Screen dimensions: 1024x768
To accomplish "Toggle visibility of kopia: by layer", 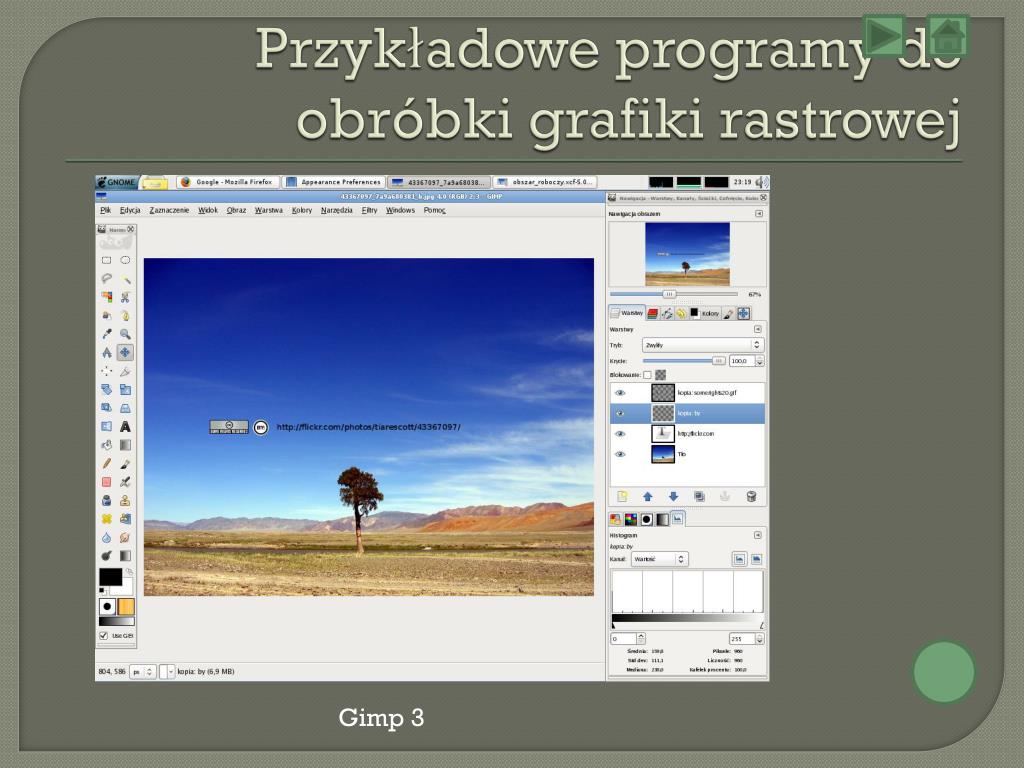I will coord(620,413).
